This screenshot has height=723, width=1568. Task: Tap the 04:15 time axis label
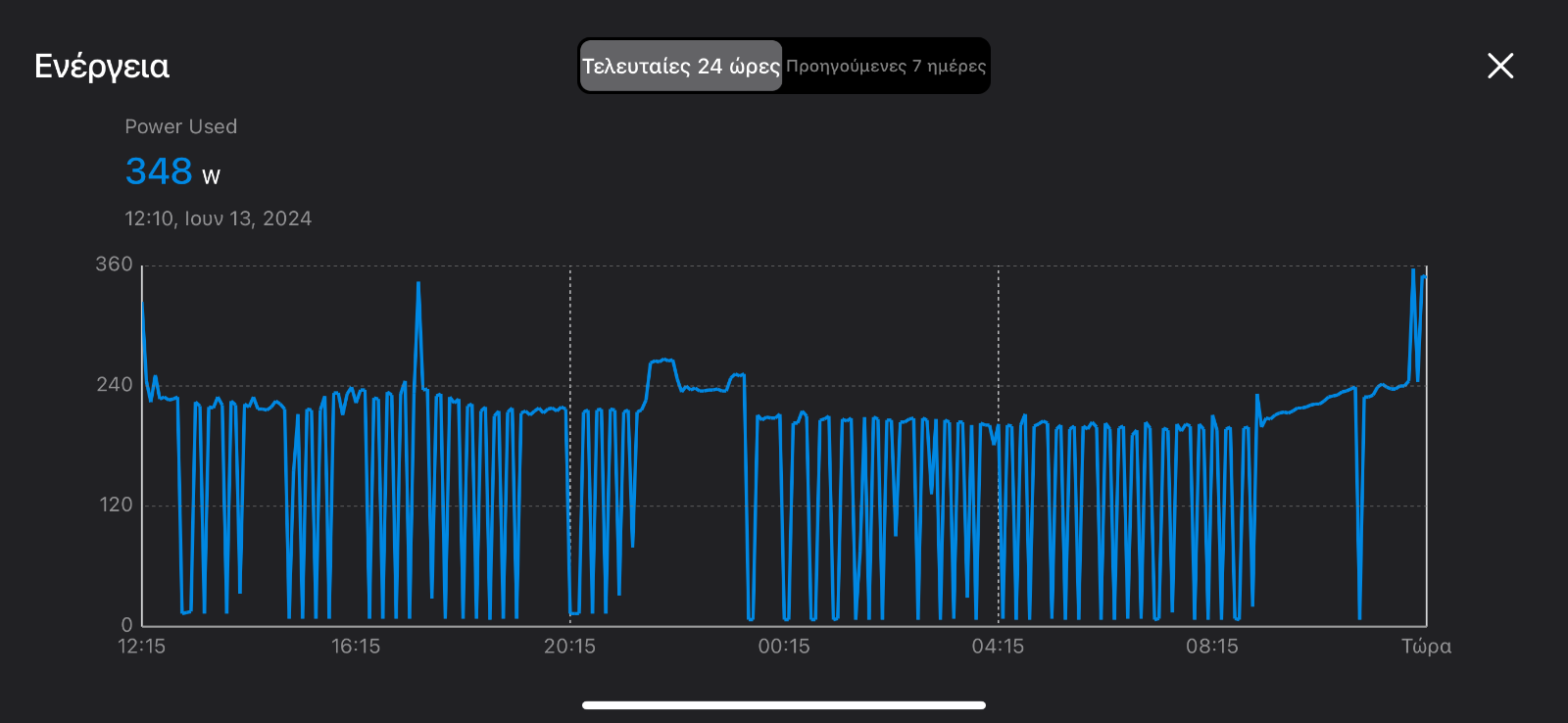pos(998,646)
